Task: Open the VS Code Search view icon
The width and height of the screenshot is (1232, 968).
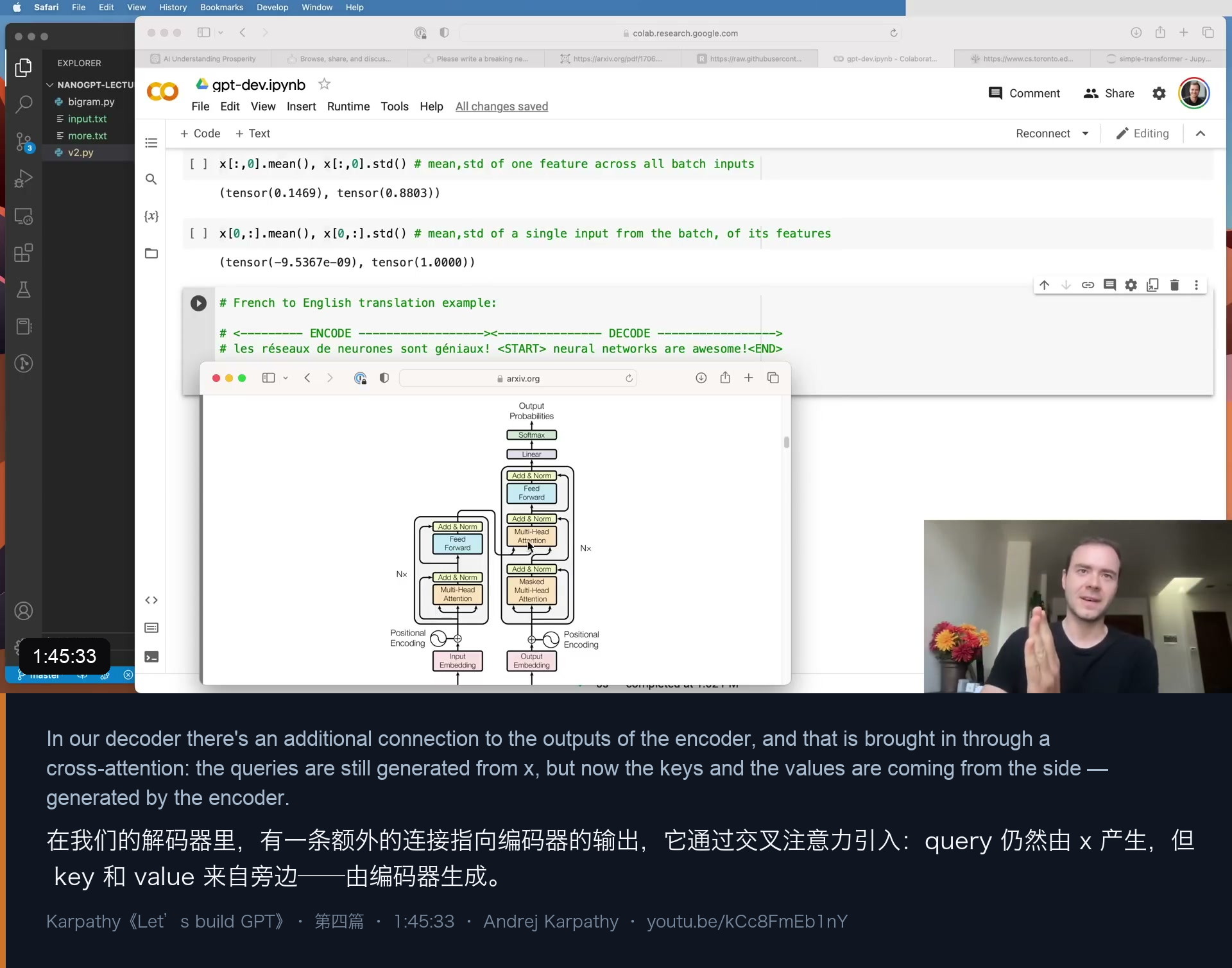Action: point(24,104)
